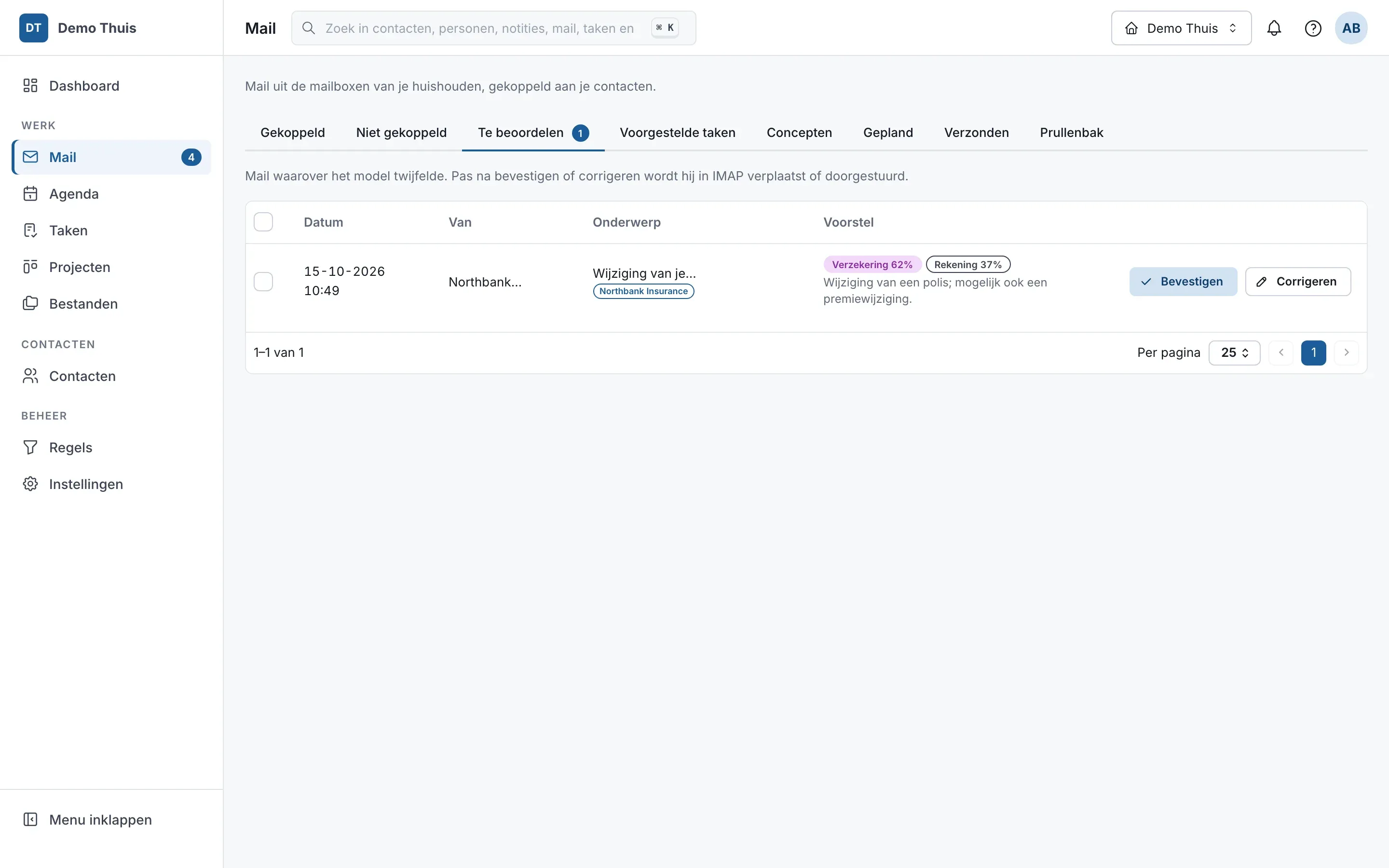Open the Dashboard grid icon

(x=30, y=85)
